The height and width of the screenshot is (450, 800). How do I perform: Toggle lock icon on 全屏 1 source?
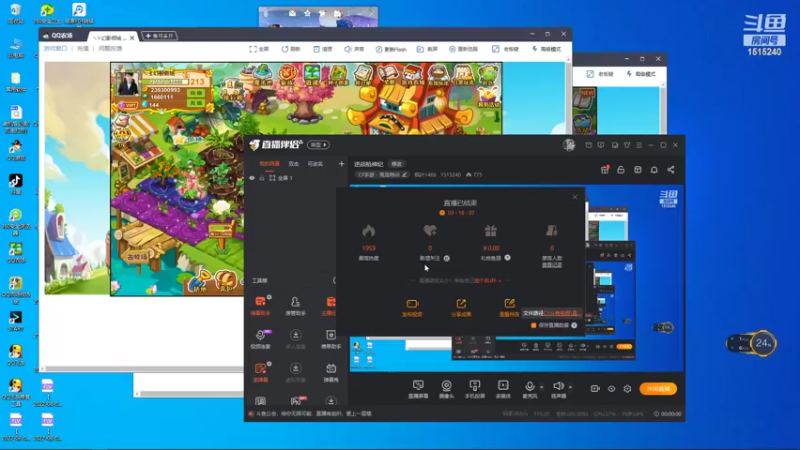point(262,178)
